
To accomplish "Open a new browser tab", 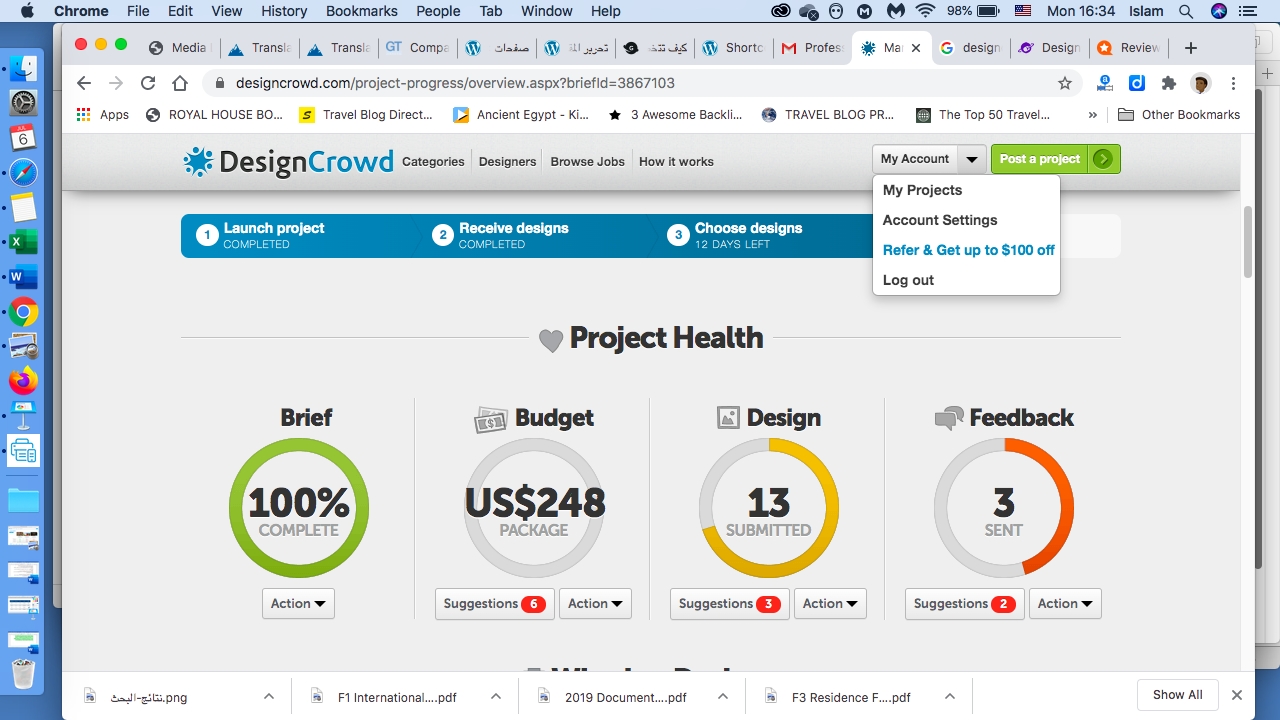I will [1190, 48].
